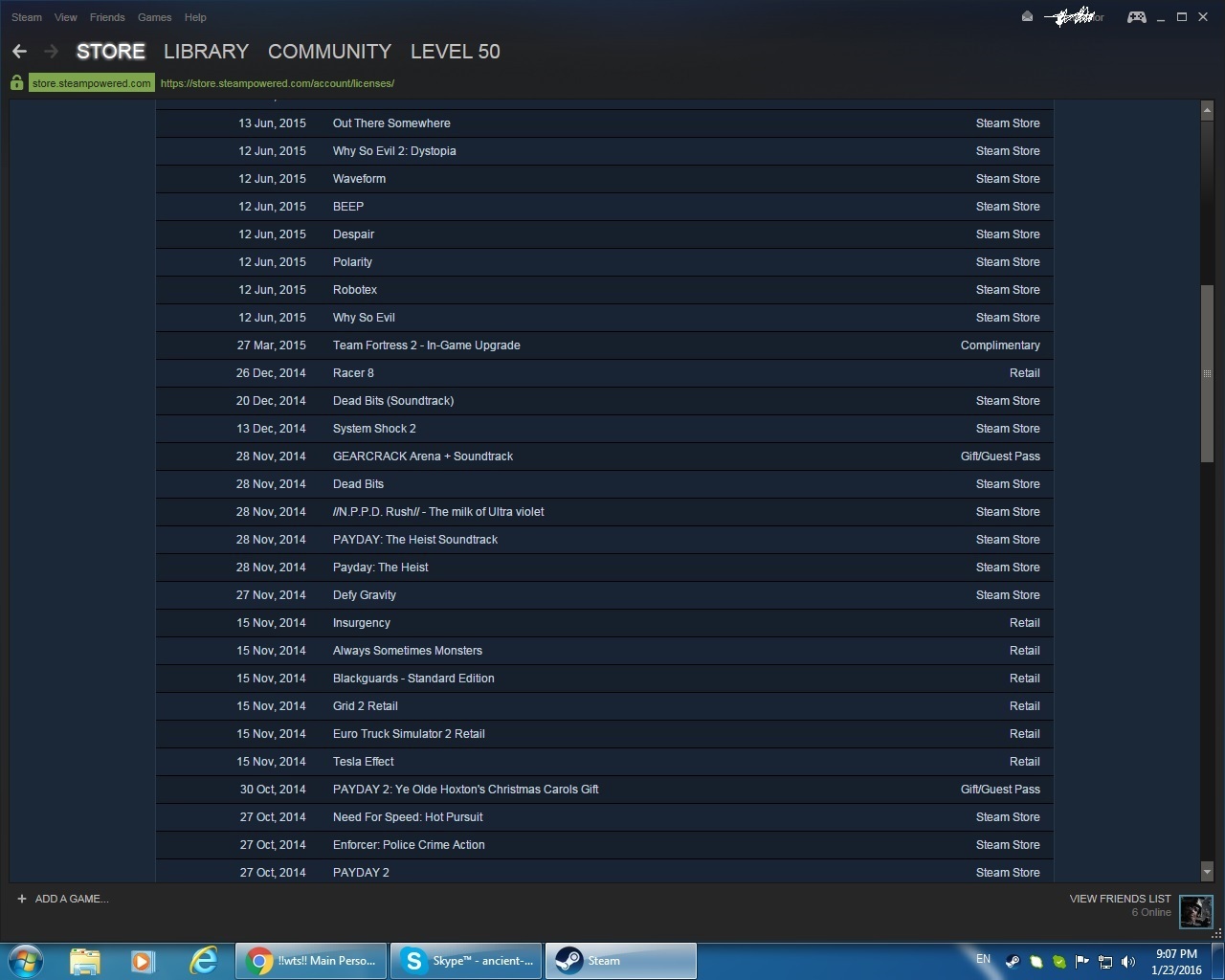Click 'Grid 2 Retail' entry

pyautogui.click(x=604, y=706)
